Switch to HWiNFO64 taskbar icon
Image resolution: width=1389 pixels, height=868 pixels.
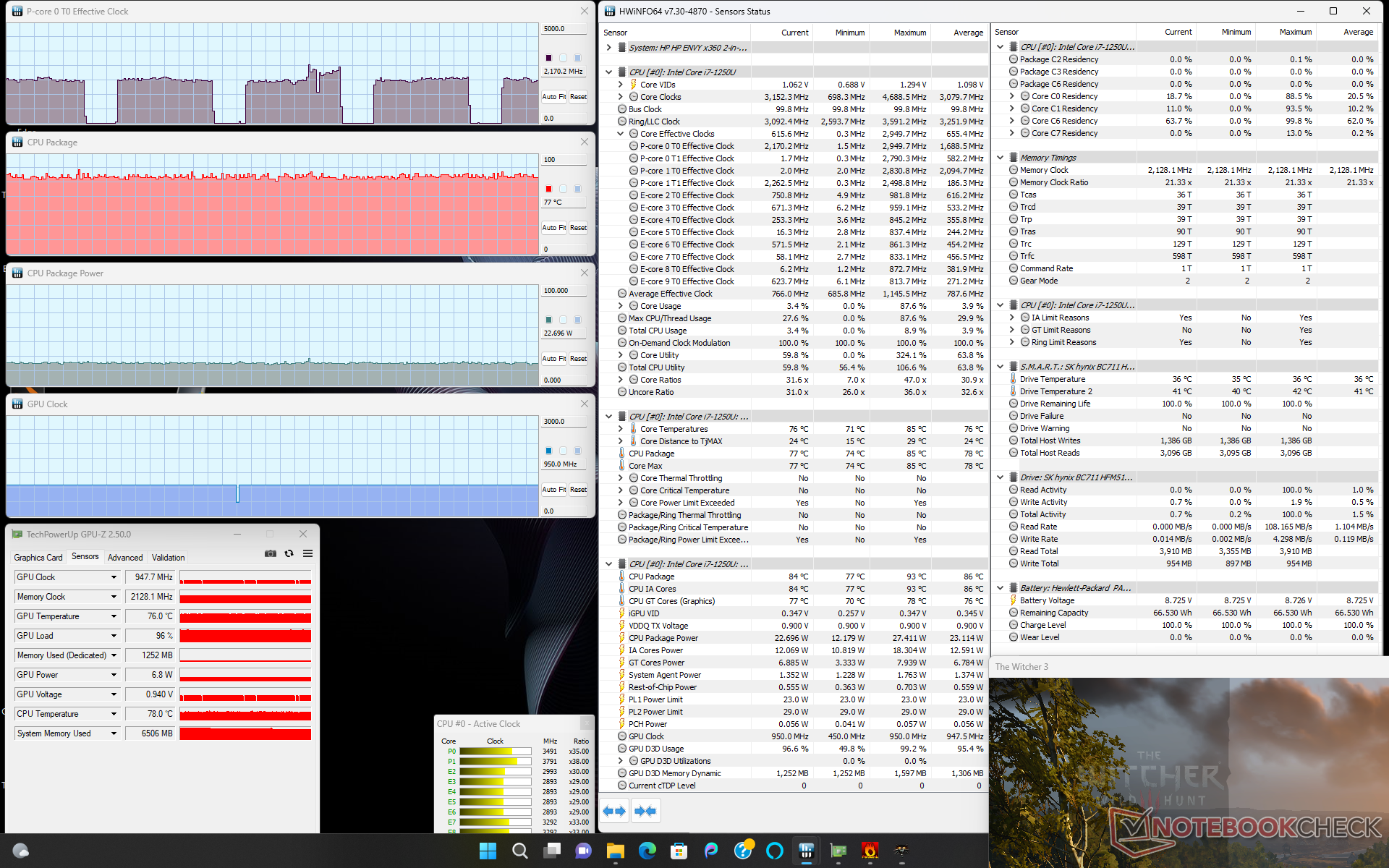point(806,851)
